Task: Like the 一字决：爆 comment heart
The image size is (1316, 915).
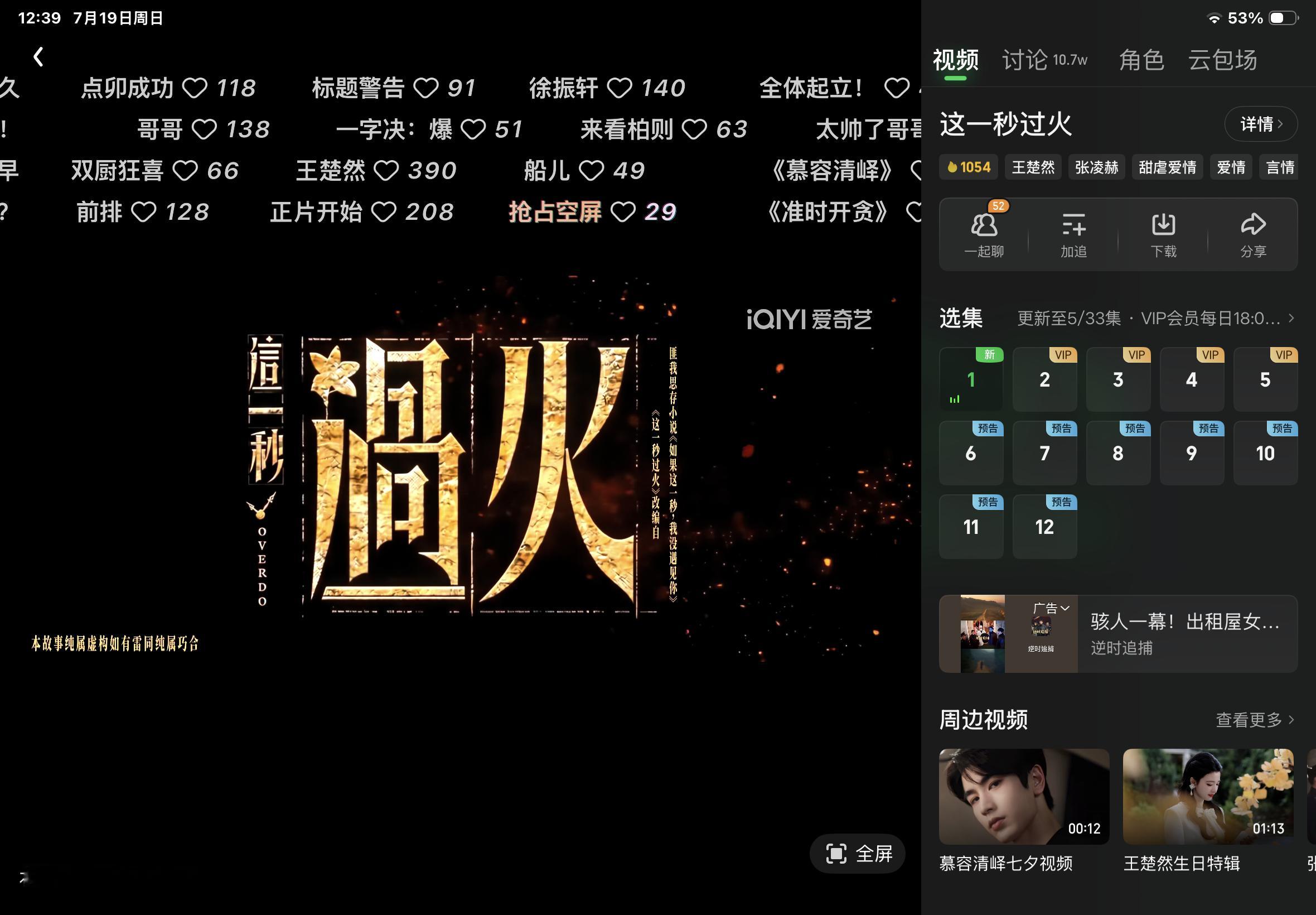Action: click(473, 129)
